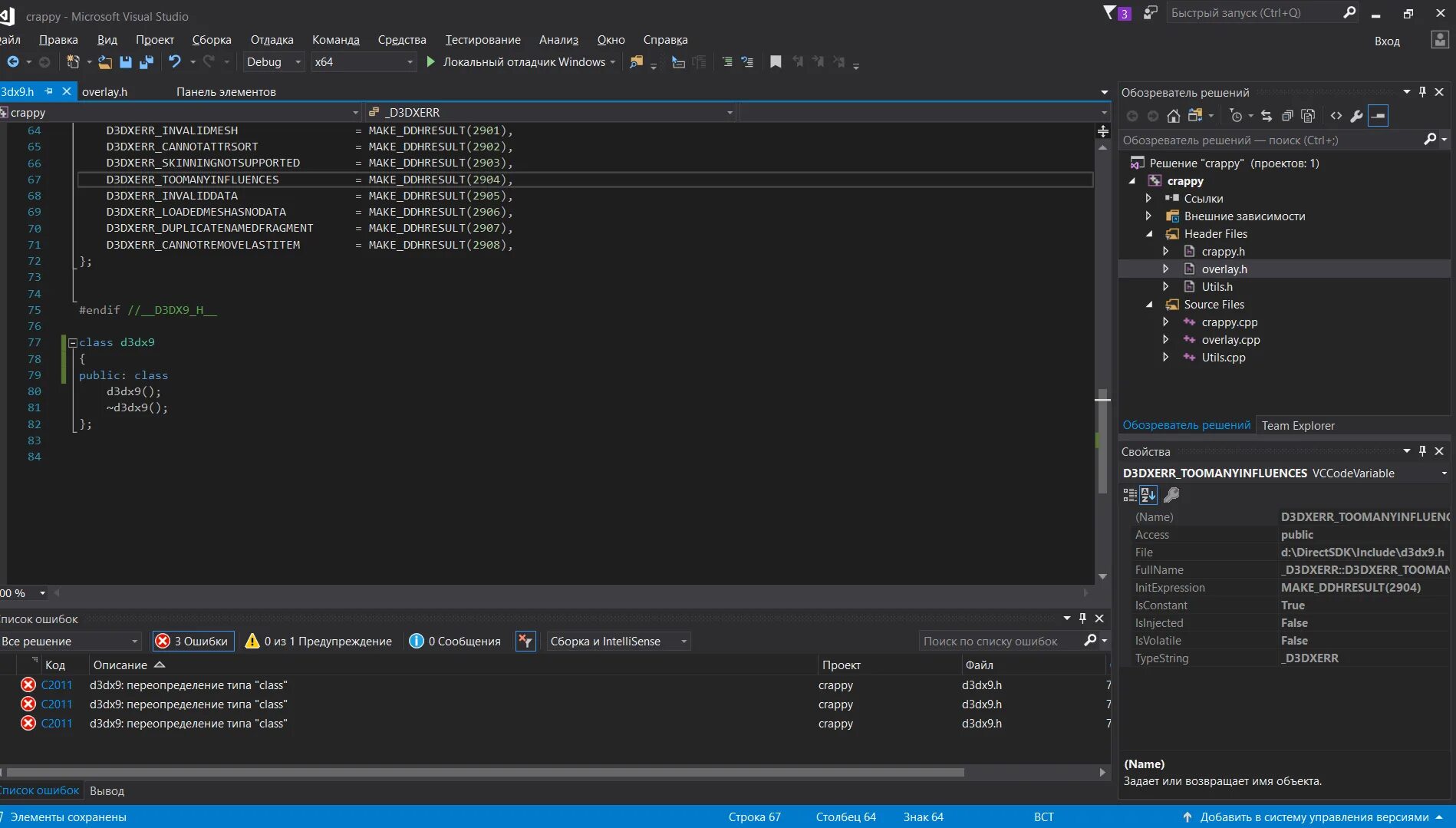The image size is (1456, 828).
Task: Click the view code icon in Solution Explorer
Action: click(1336, 116)
